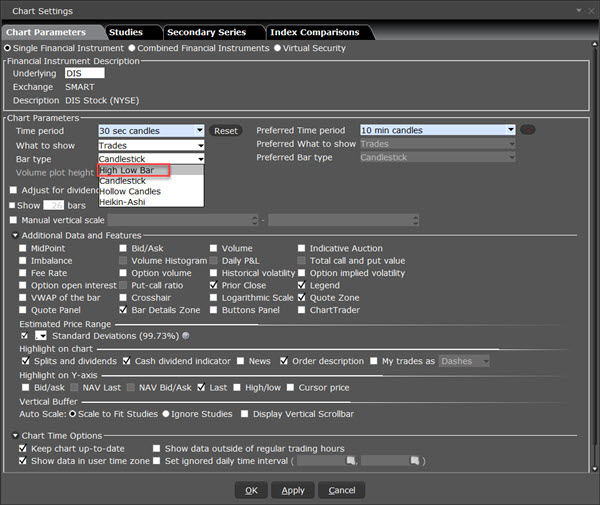Uncheck the Prior Close checkbox
This screenshot has height=505, width=600.
click(x=214, y=285)
